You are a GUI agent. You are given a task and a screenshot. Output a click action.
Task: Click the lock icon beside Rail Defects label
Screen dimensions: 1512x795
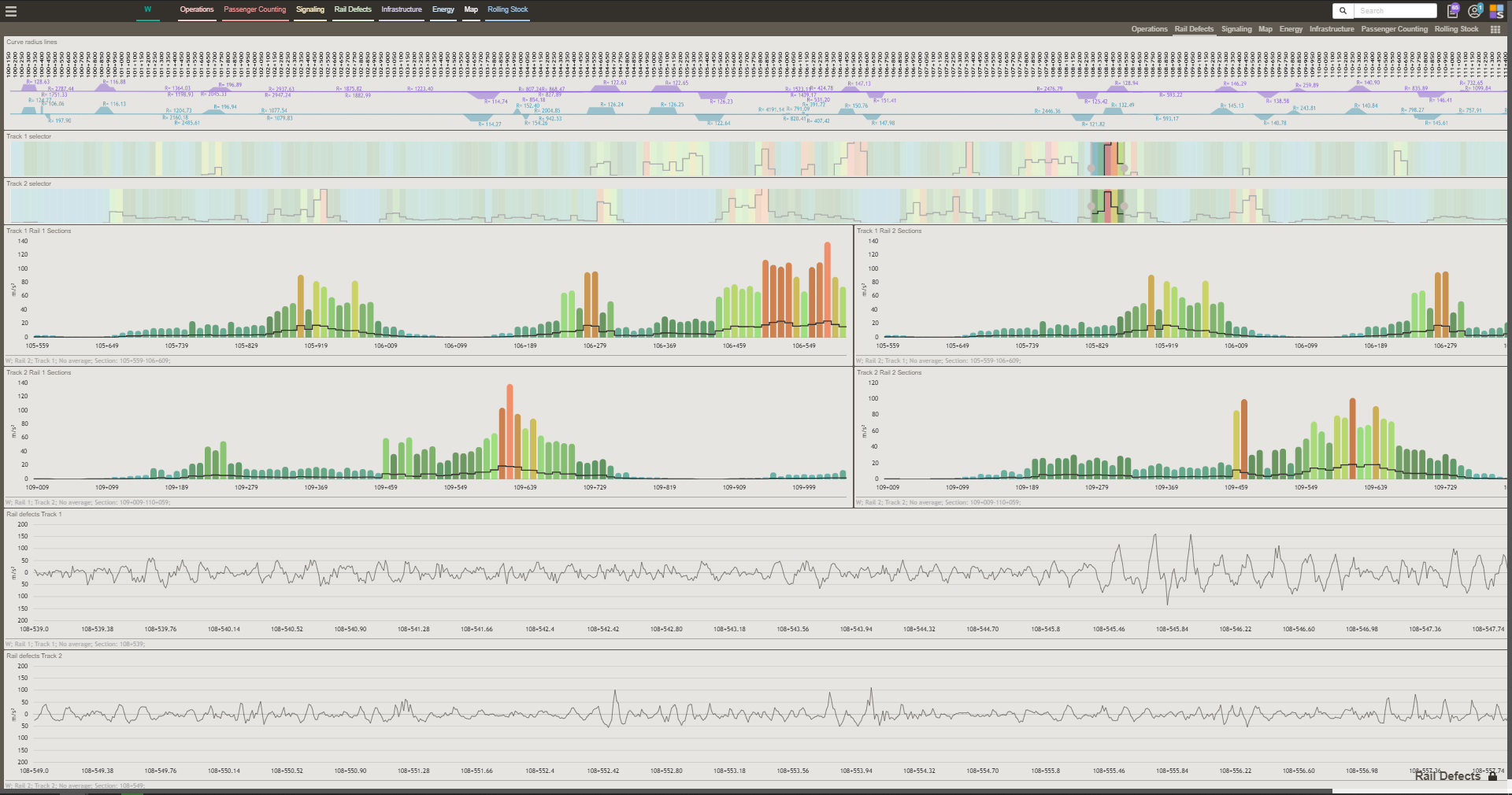[x=1492, y=776]
